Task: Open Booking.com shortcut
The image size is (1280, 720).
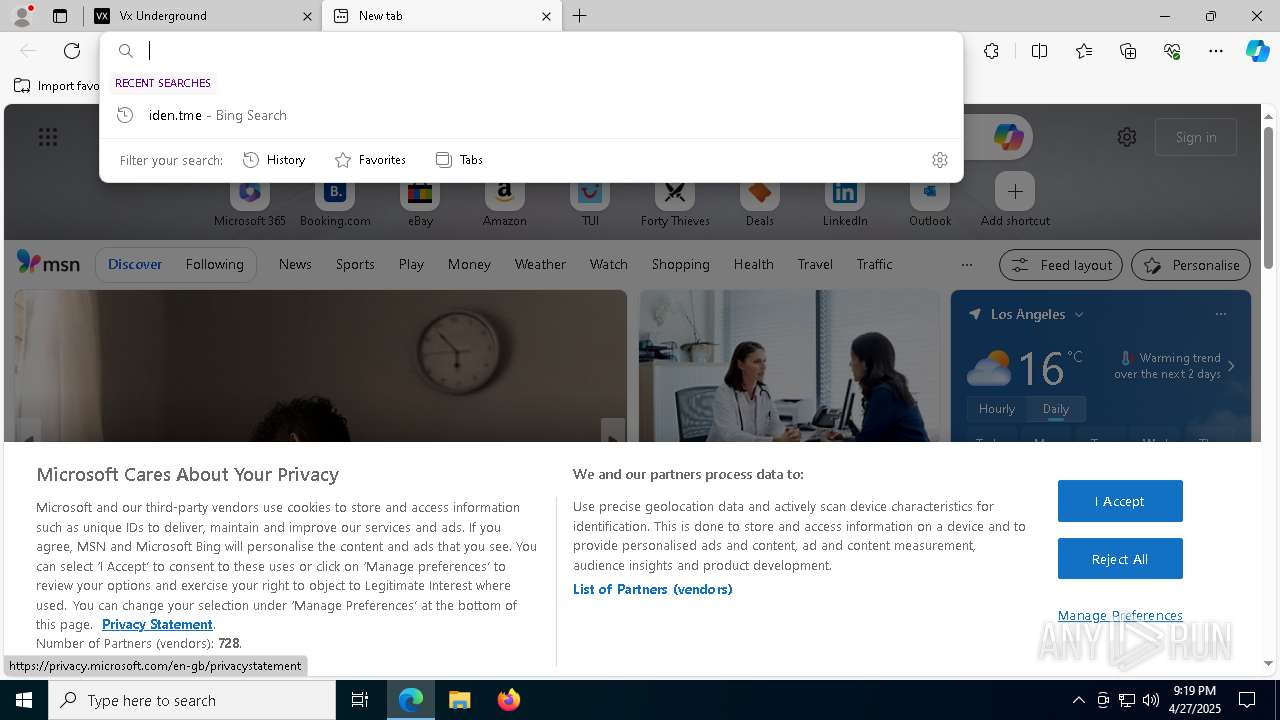Action: coord(335,203)
